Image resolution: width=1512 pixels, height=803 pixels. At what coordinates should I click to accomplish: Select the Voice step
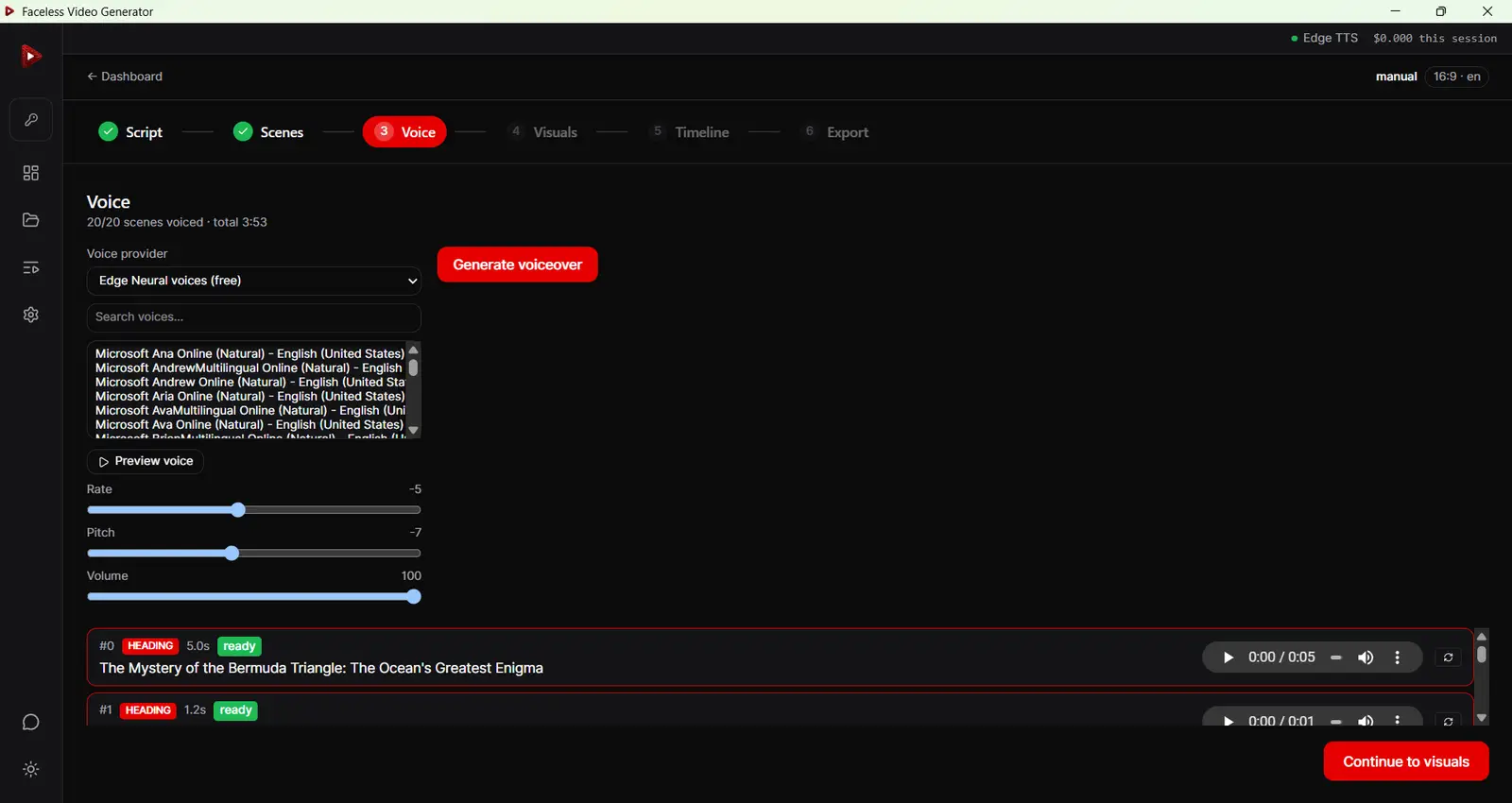pos(404,132)
